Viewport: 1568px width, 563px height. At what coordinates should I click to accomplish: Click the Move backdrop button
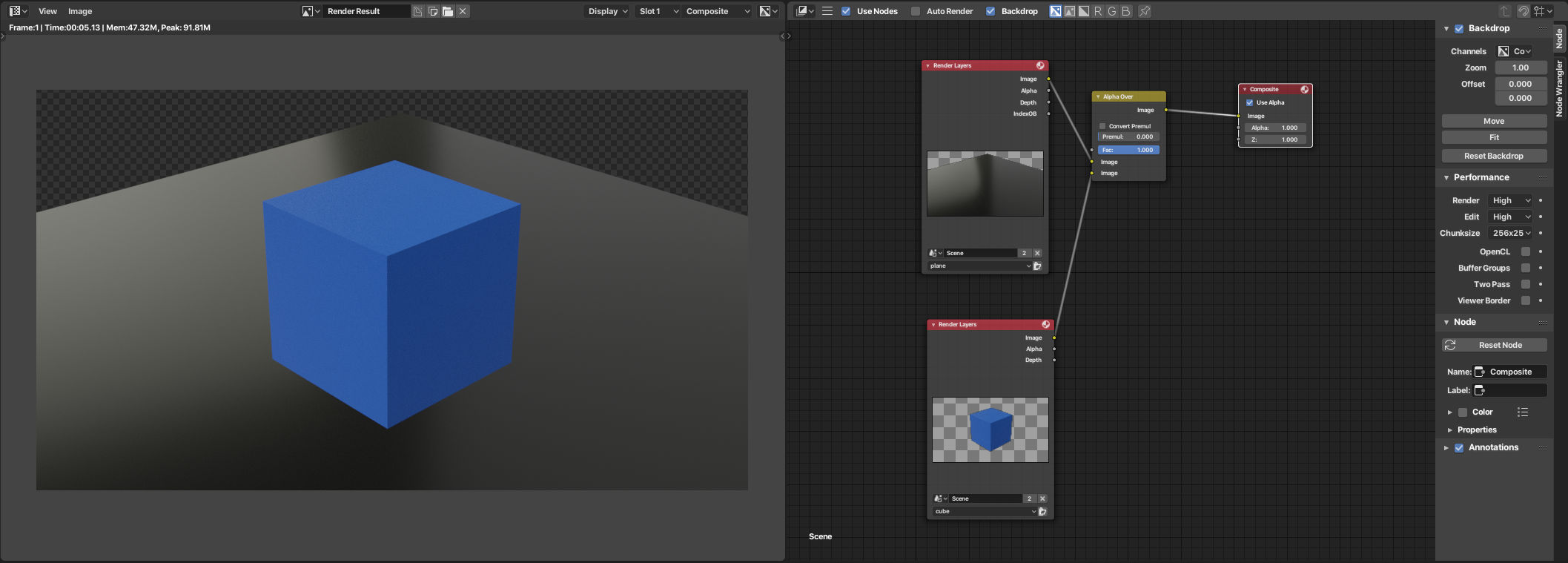[x=1494, y=121]
